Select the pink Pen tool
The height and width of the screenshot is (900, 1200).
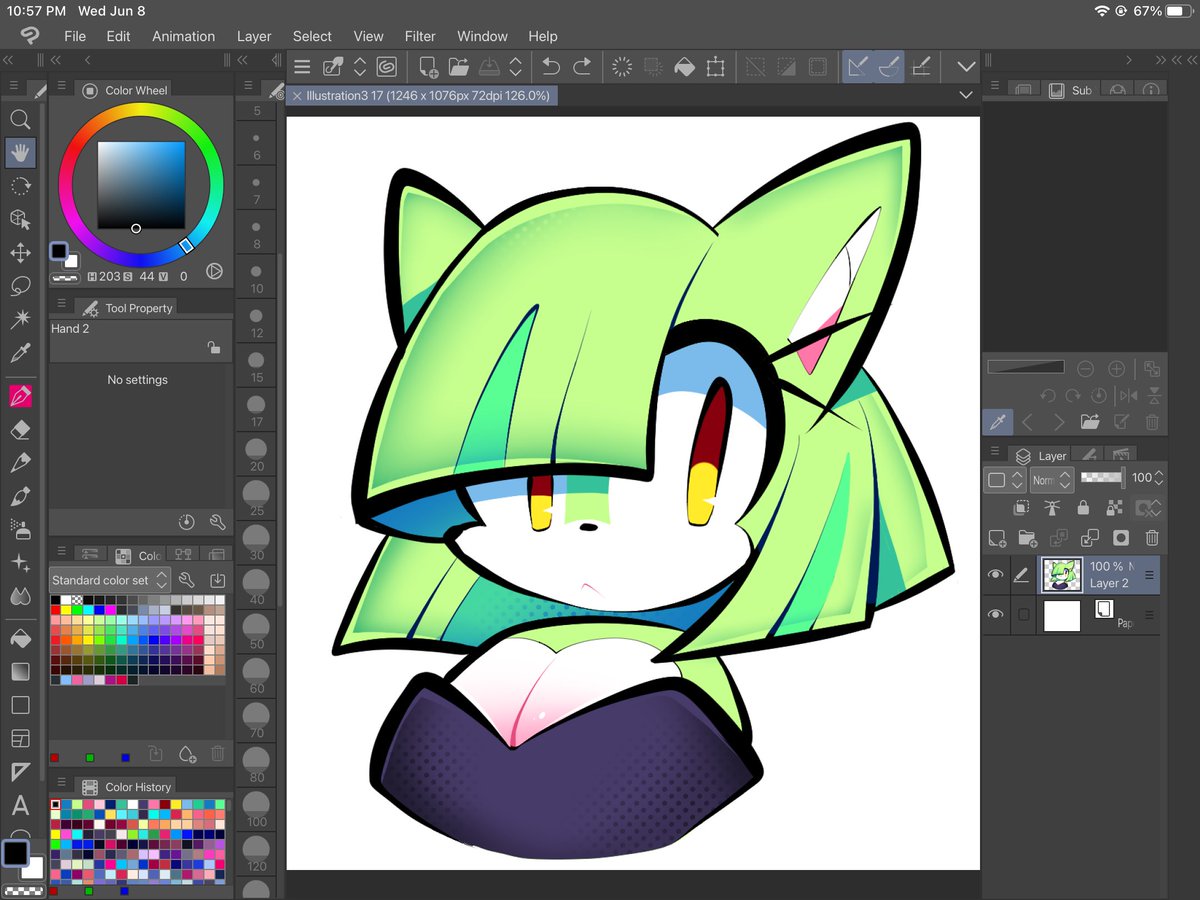point(20,396)
